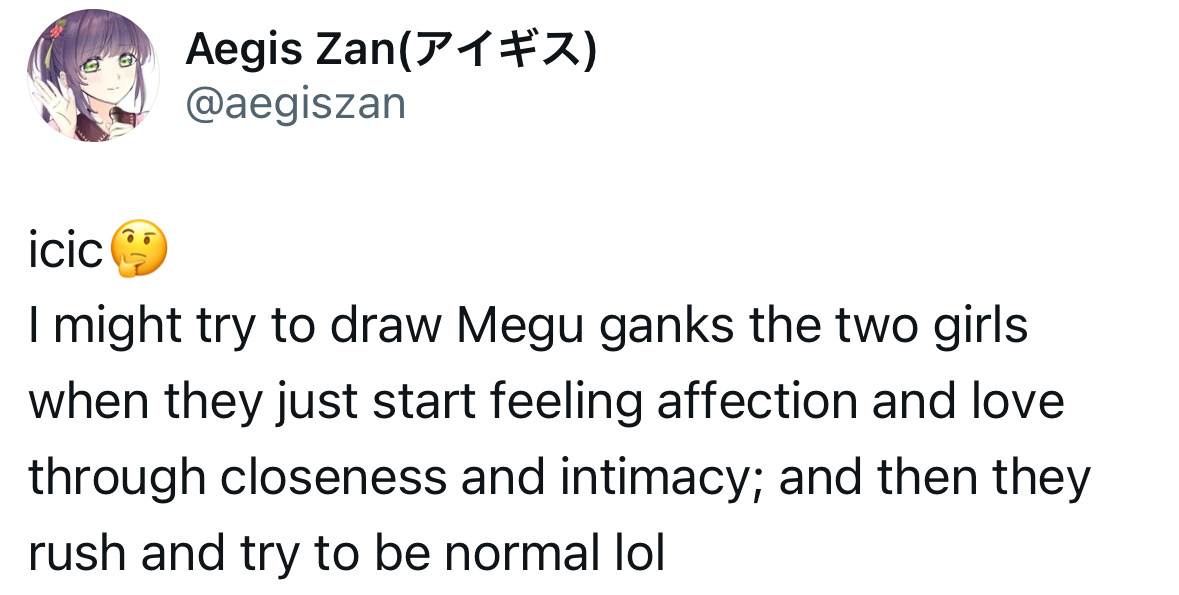The height and width of the screenshot is (595, 1179).
Task: Open Aegis Zan's profile avatar
Action: 92,75
